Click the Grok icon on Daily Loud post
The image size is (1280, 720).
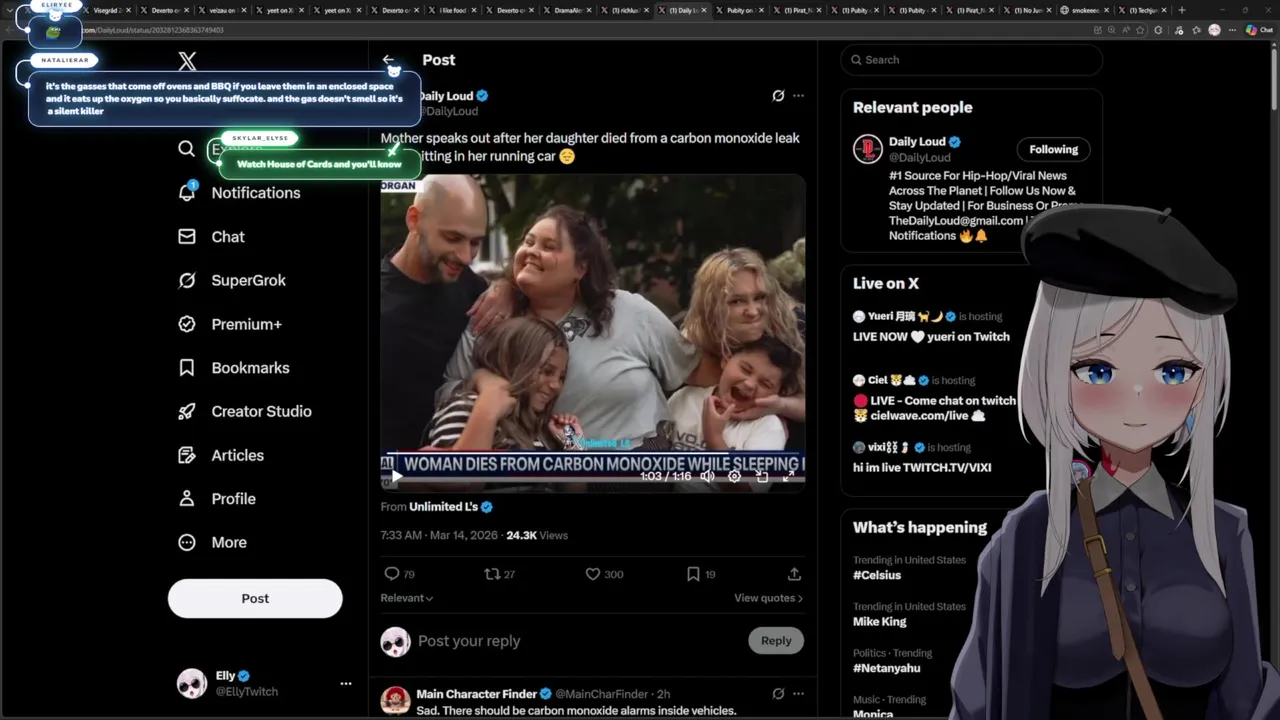click(x=778, y=96)
